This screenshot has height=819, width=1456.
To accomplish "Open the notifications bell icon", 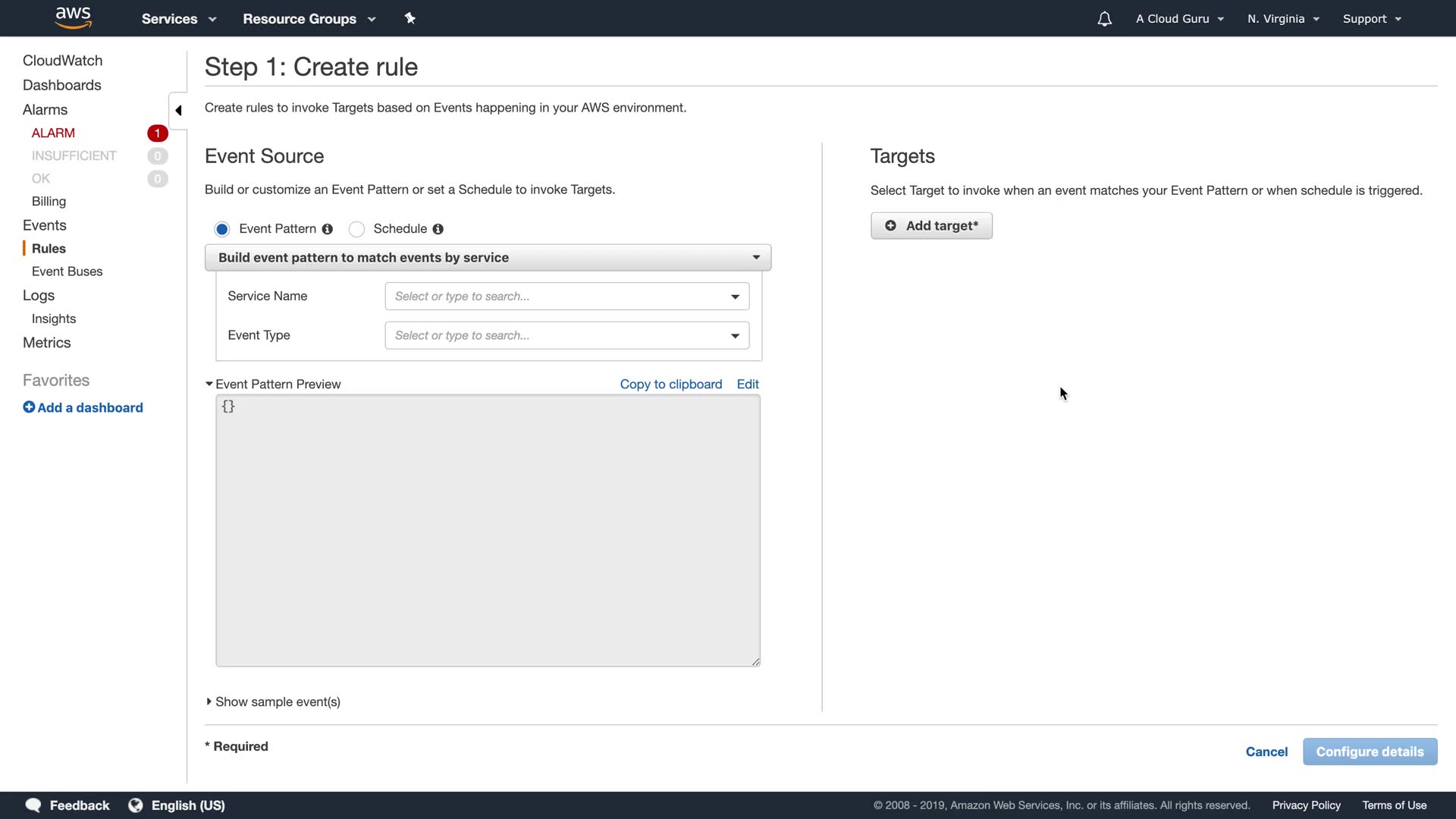I will (x=1104, y=19).
